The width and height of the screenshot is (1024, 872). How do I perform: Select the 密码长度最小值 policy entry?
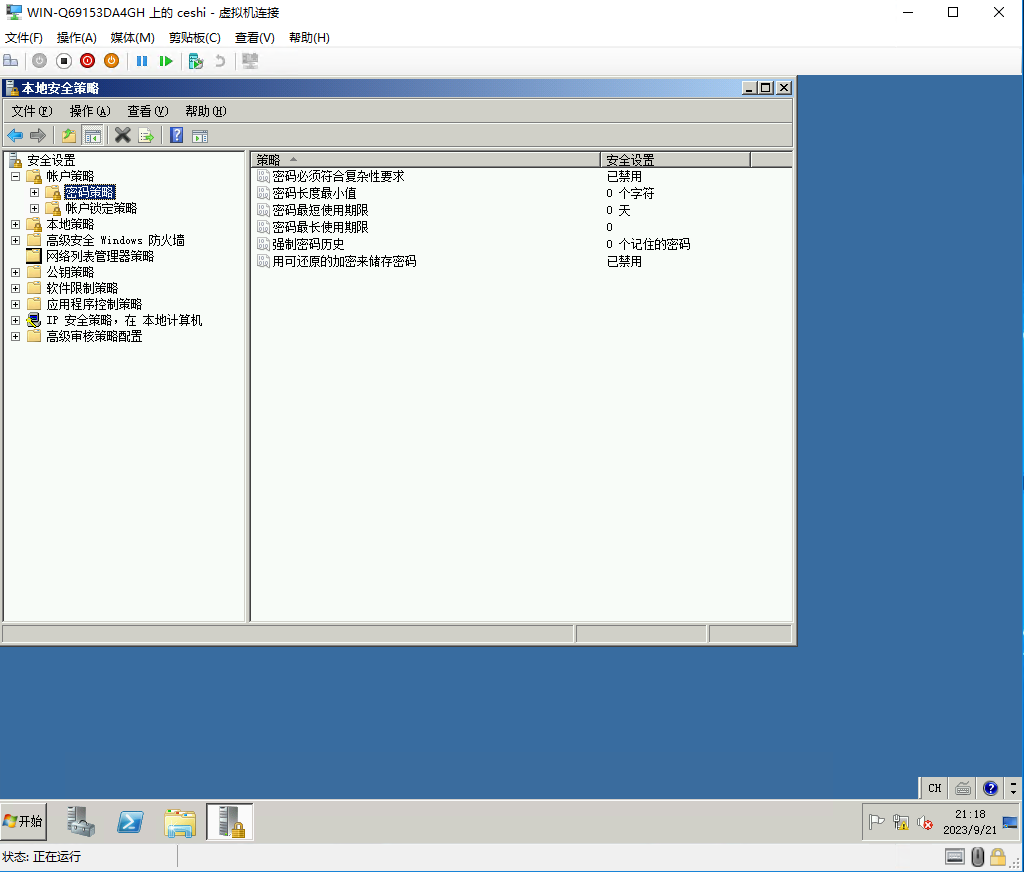click(x=314, y=193)
